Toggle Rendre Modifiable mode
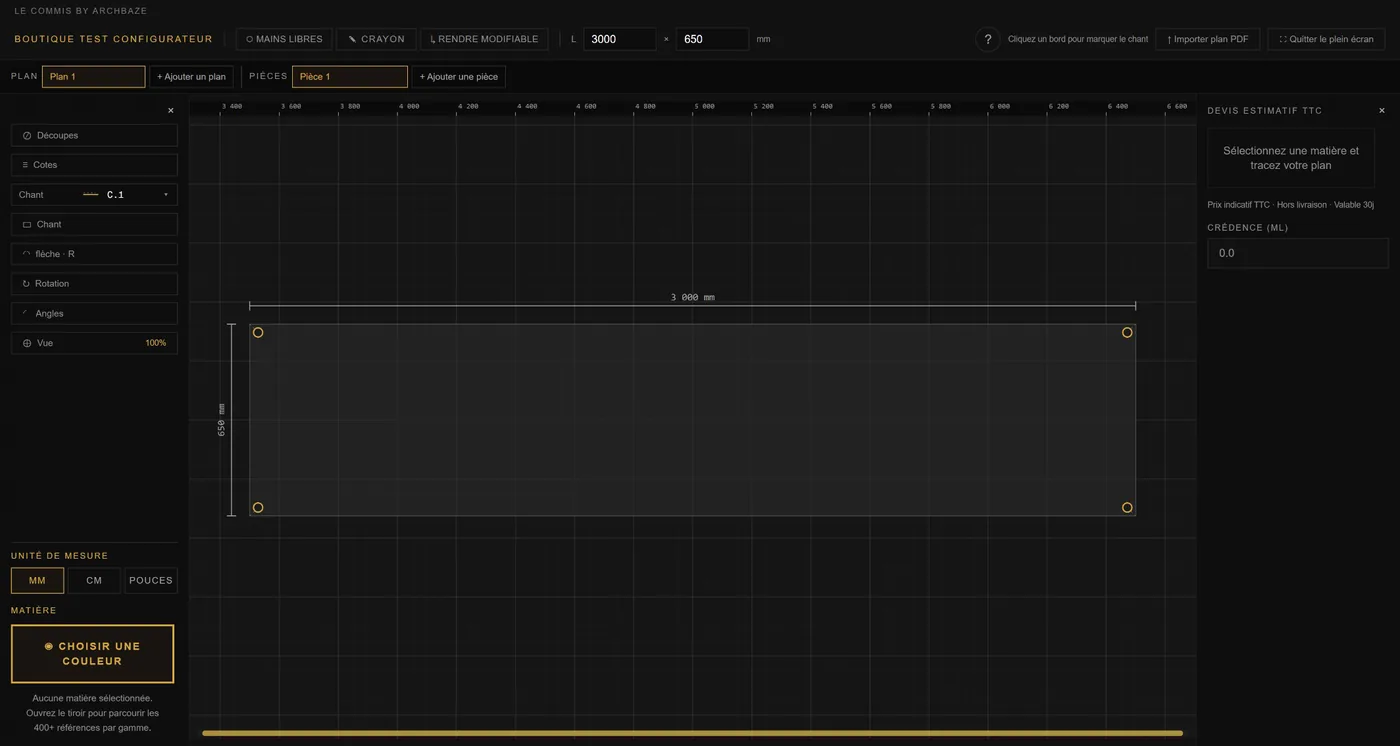This screenshot has width=1400, height=746. [x=484, y=39]
